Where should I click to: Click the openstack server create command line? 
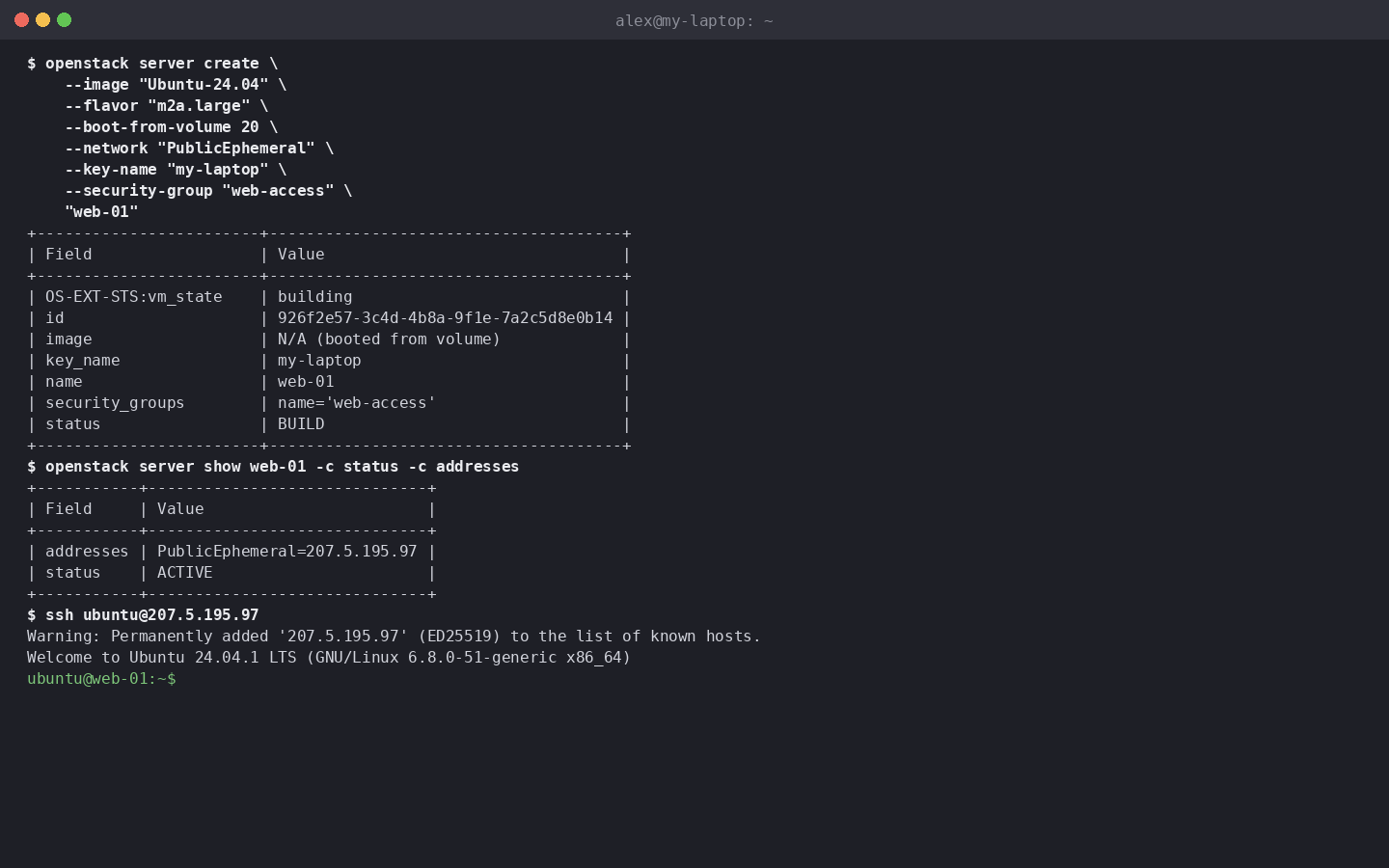pos(152,64)
